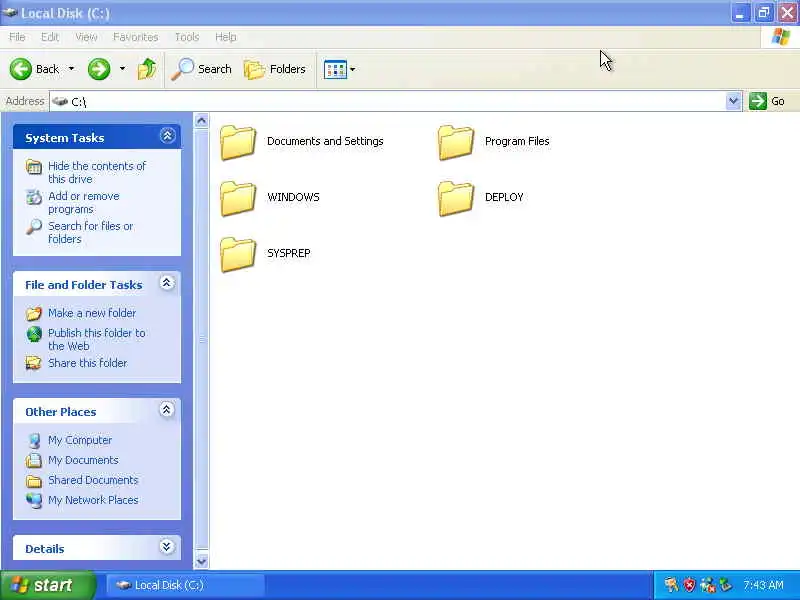
Task: Click the green Forward arrow button
Action: 98,69
